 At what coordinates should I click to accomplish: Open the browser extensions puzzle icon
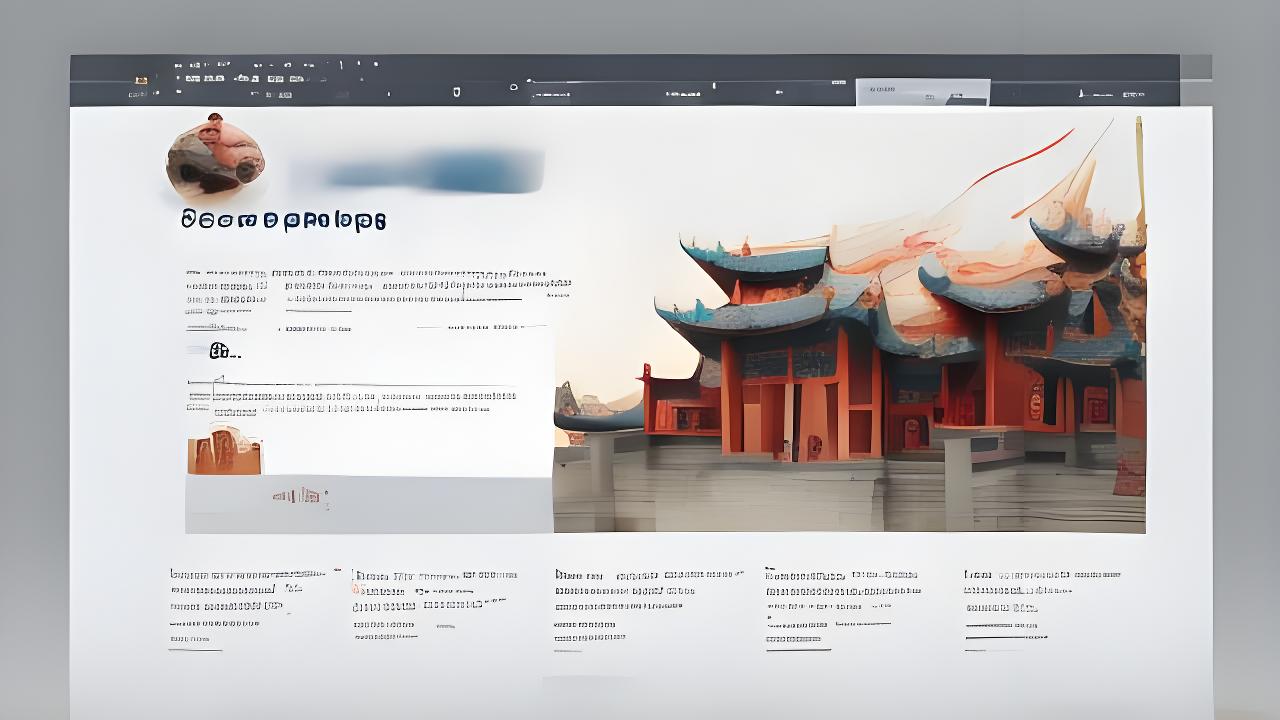1081,93
